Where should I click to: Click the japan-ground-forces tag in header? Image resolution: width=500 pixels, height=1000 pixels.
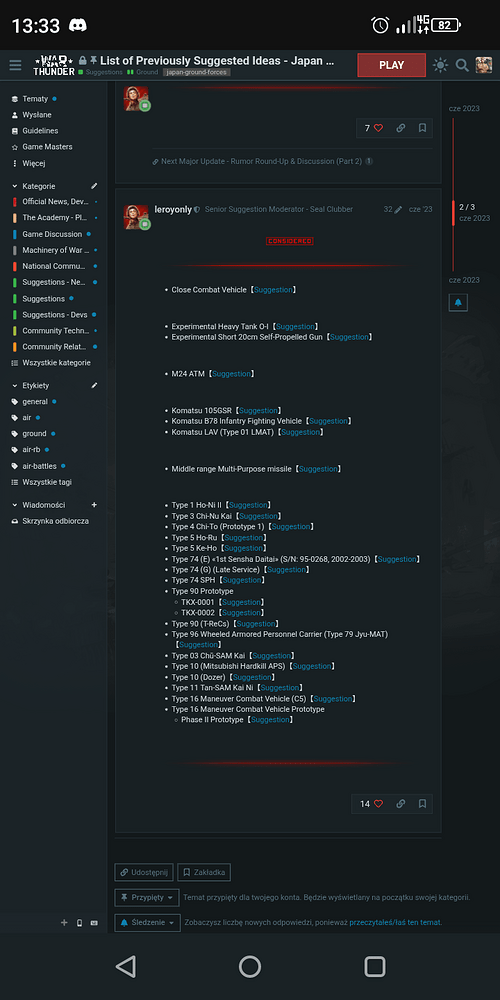(x=196, y=73)
